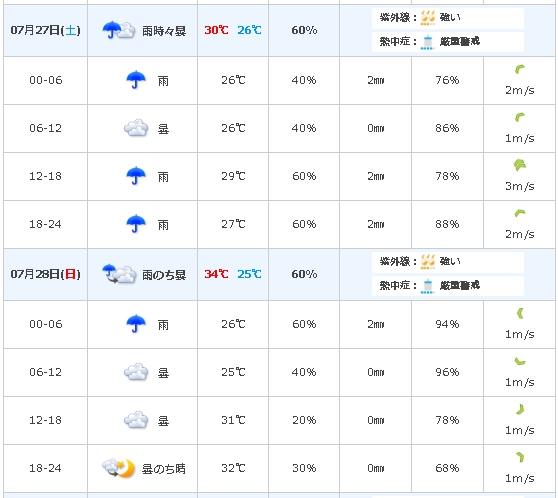Click the cloud icon in 07月27日 06-12 row

[136, 128]
